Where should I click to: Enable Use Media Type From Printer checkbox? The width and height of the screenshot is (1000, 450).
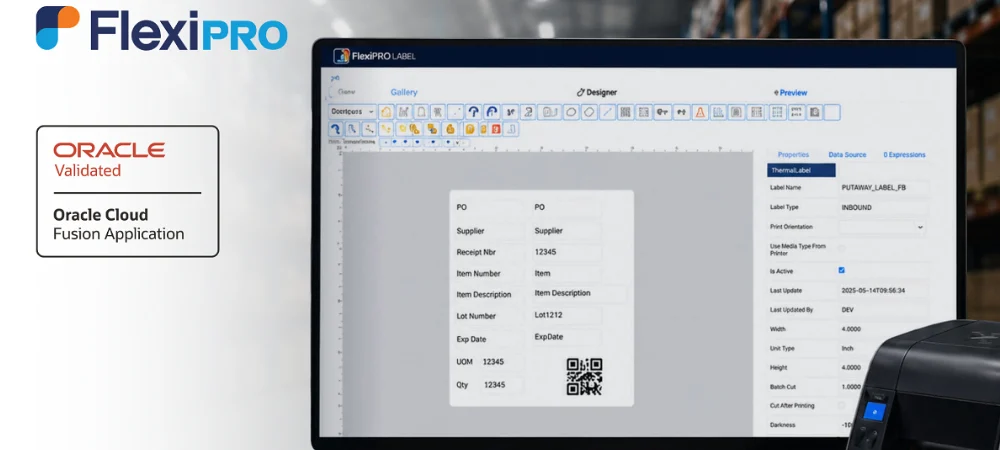tap(841, 249)
